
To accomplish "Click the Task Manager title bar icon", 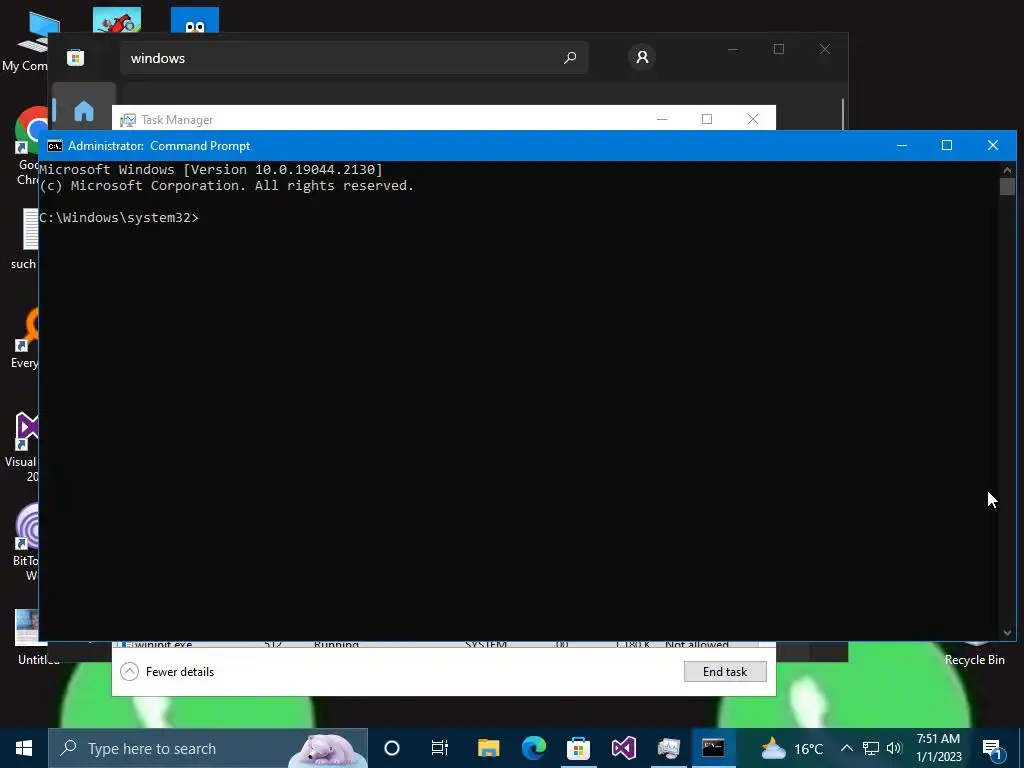I will pos(128,120).
